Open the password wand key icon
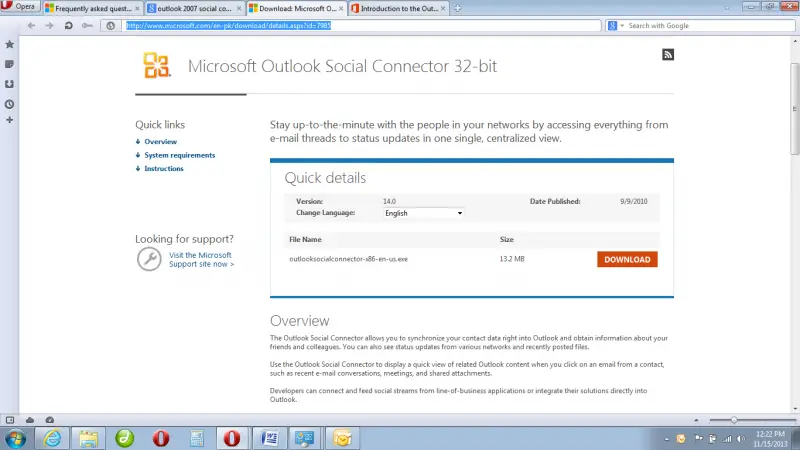 click(x=87, y=26)
